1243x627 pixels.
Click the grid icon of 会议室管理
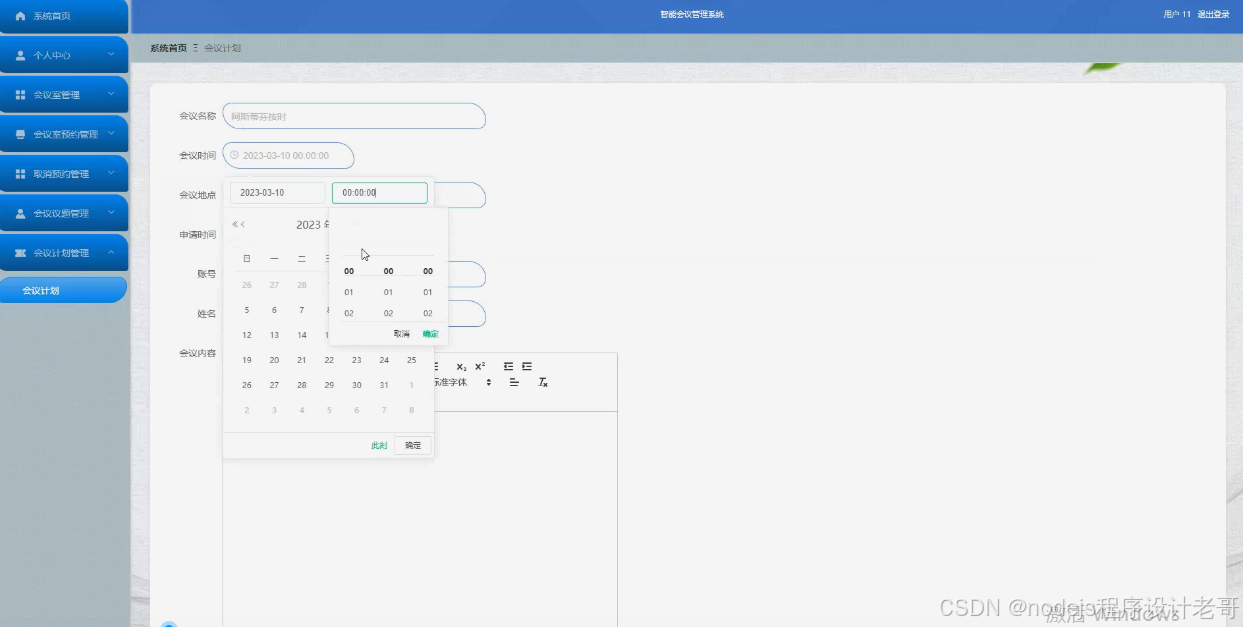pos(20,95)
